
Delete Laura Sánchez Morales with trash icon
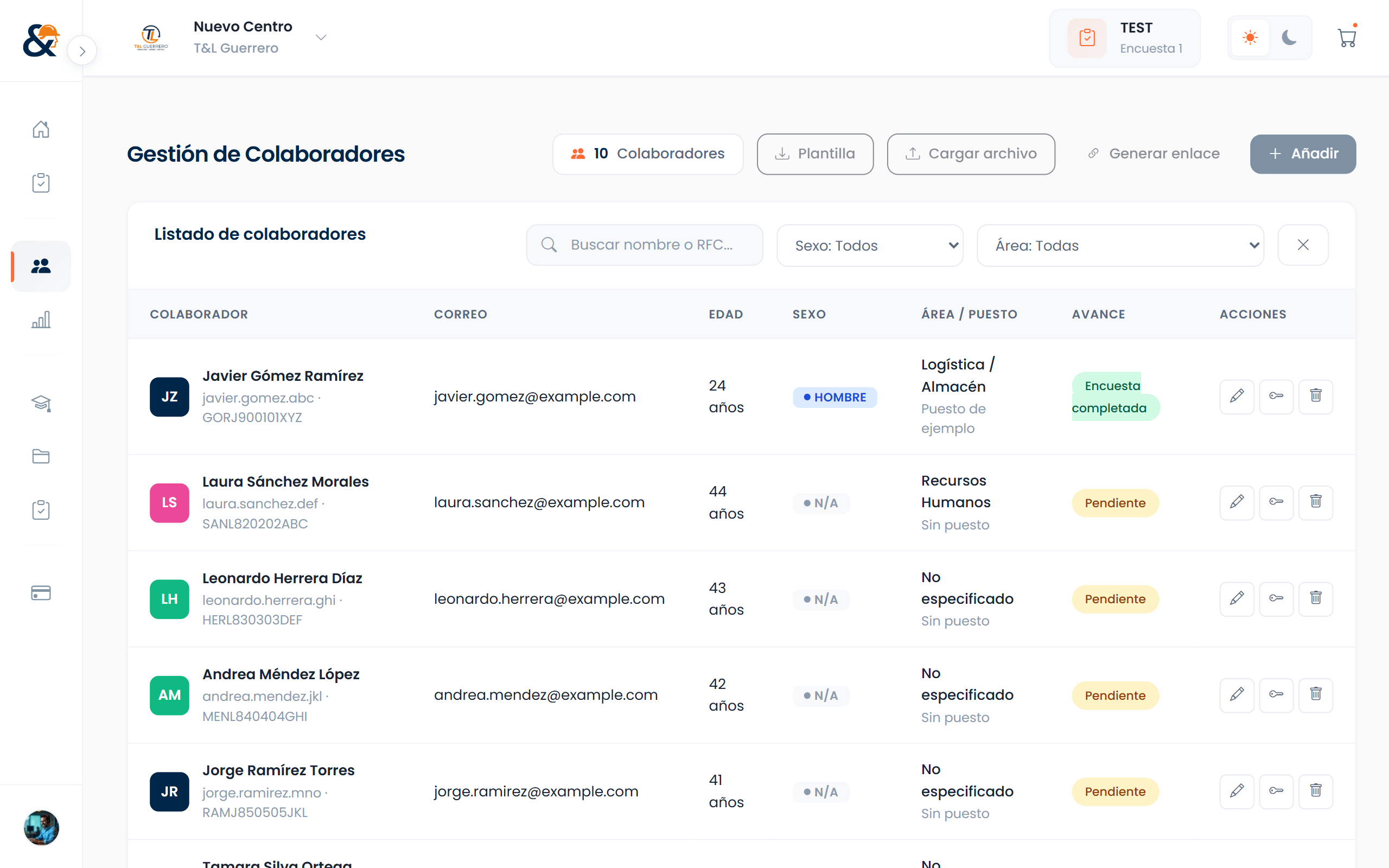1316,502
